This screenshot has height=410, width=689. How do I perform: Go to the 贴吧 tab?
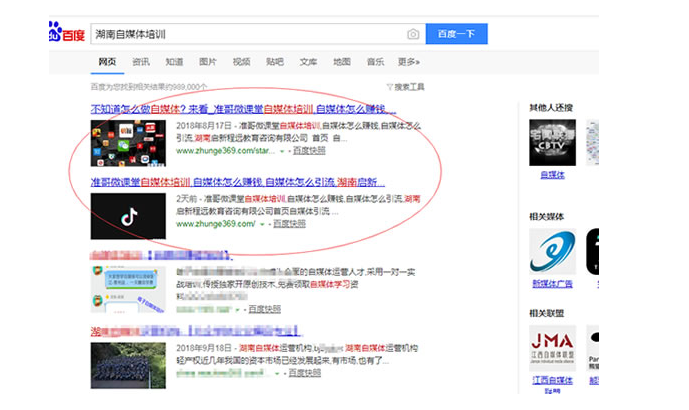(x=275, y=62)
